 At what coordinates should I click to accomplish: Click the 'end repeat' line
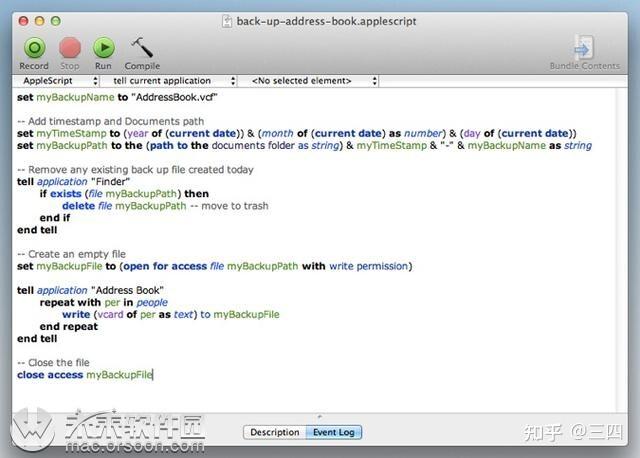(x=69, y=327)
